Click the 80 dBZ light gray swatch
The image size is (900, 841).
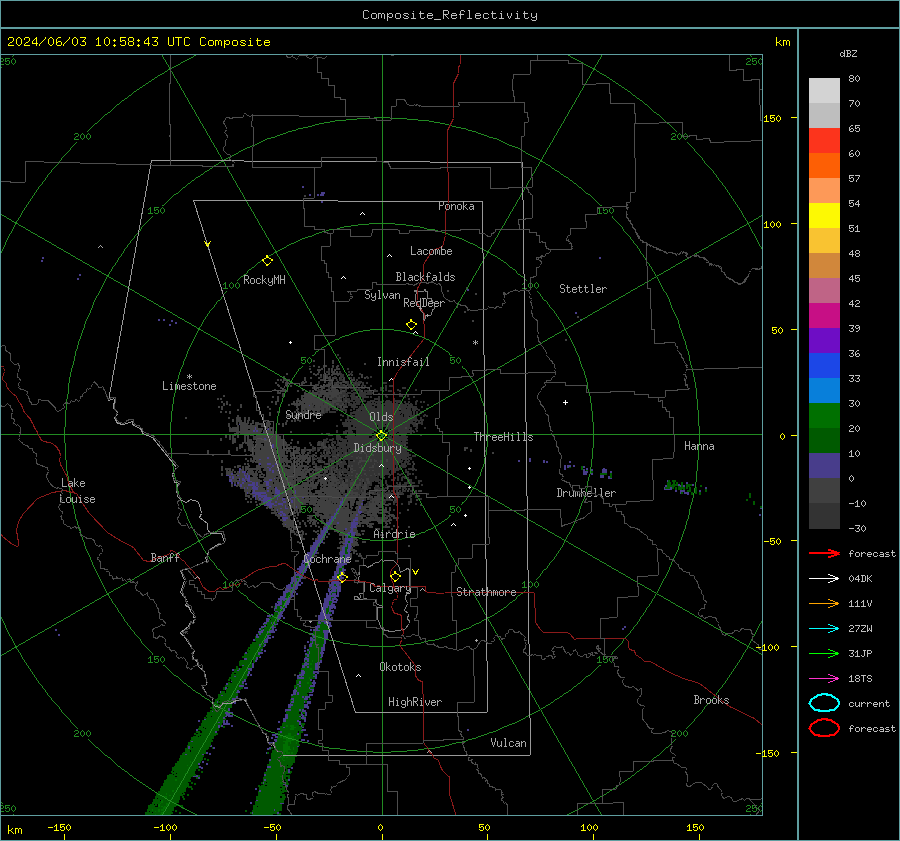pos(824,90)
